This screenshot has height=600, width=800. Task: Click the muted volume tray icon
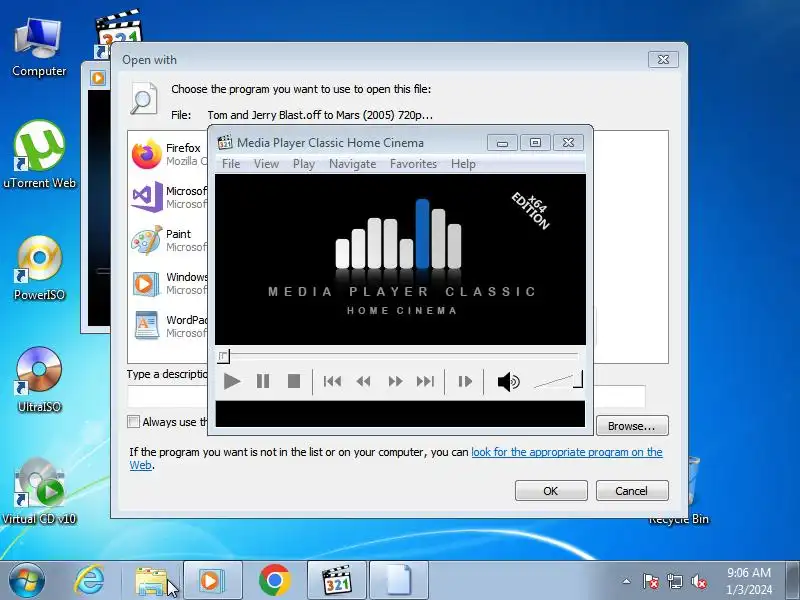coord(698,581)
